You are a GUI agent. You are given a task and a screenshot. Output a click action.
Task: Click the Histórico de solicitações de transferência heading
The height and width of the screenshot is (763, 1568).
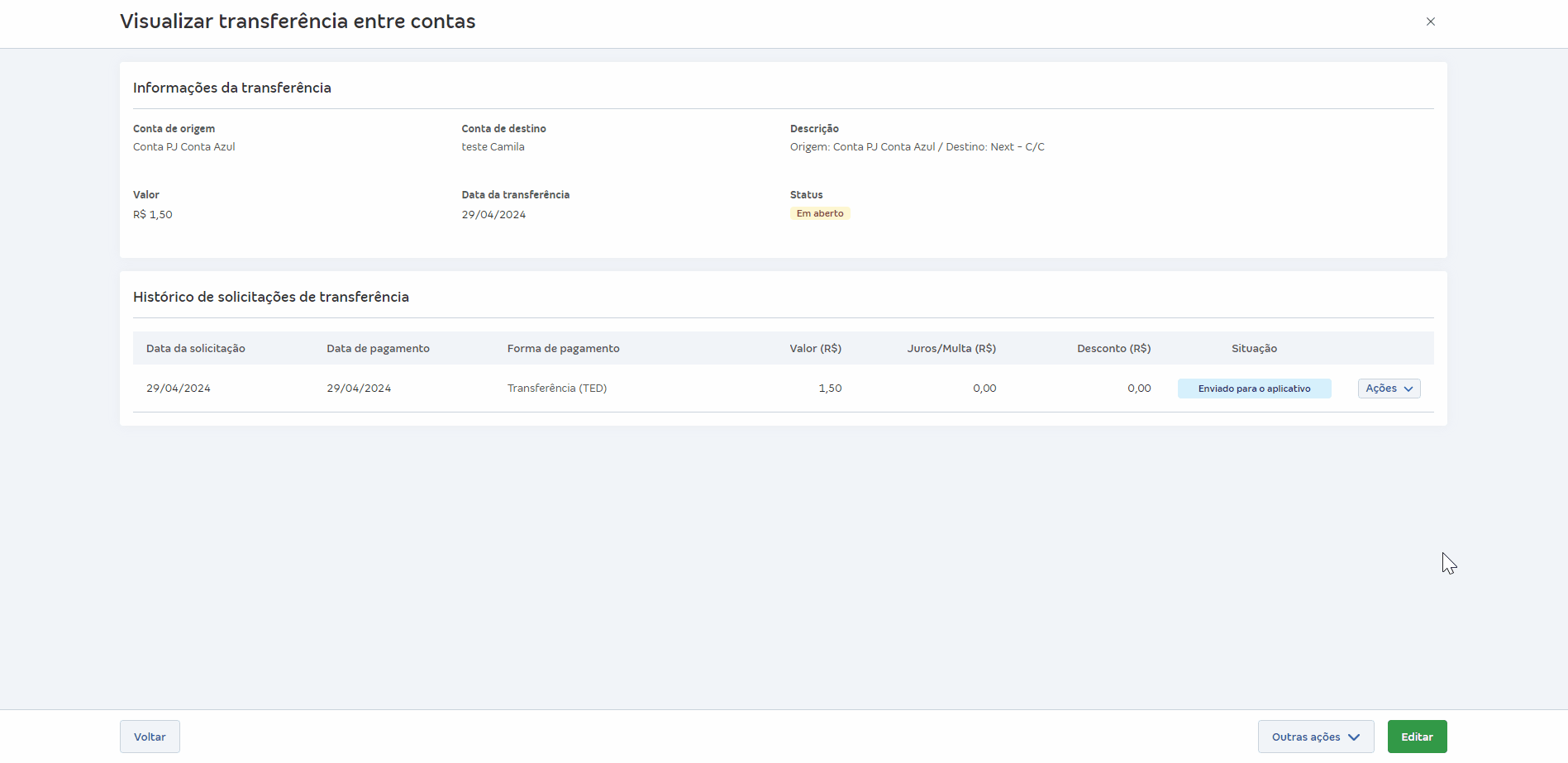271,297
